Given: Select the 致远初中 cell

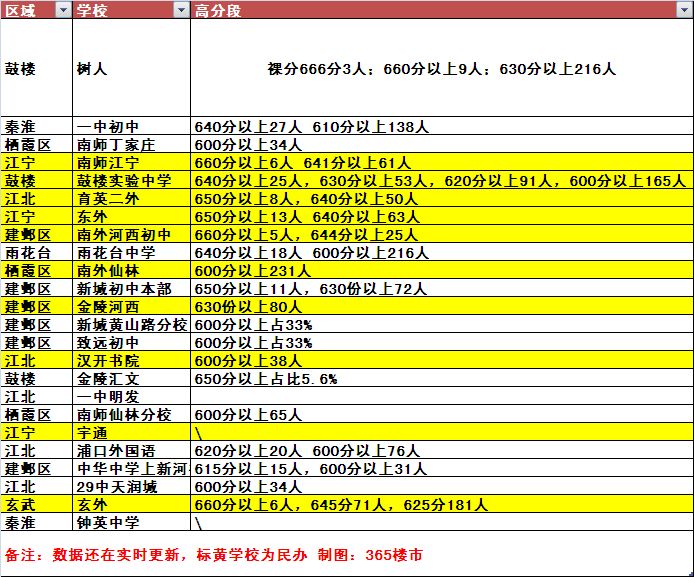Looking at the screenshot, I should [131, 342].
